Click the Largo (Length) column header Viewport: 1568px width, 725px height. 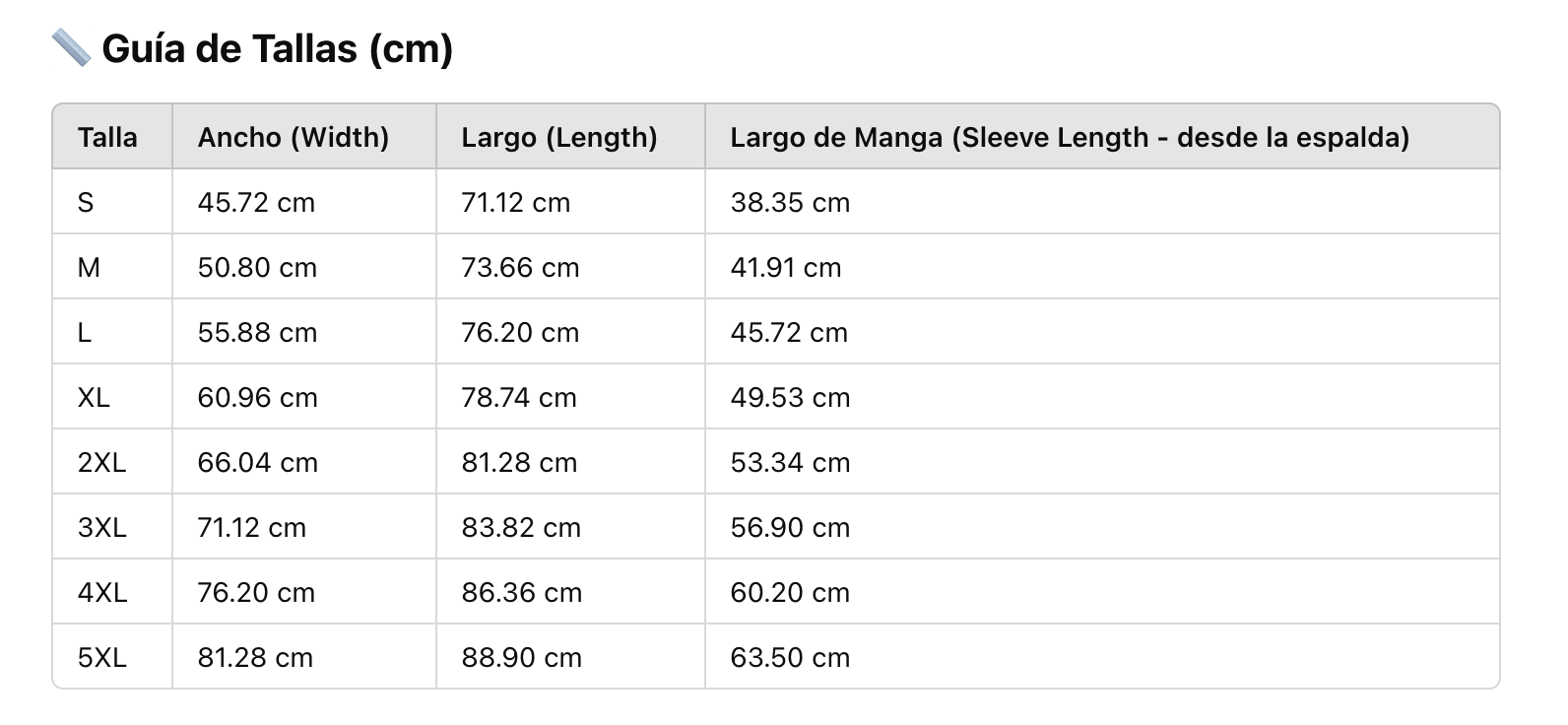pyautogui.click(x=559, y=137)
